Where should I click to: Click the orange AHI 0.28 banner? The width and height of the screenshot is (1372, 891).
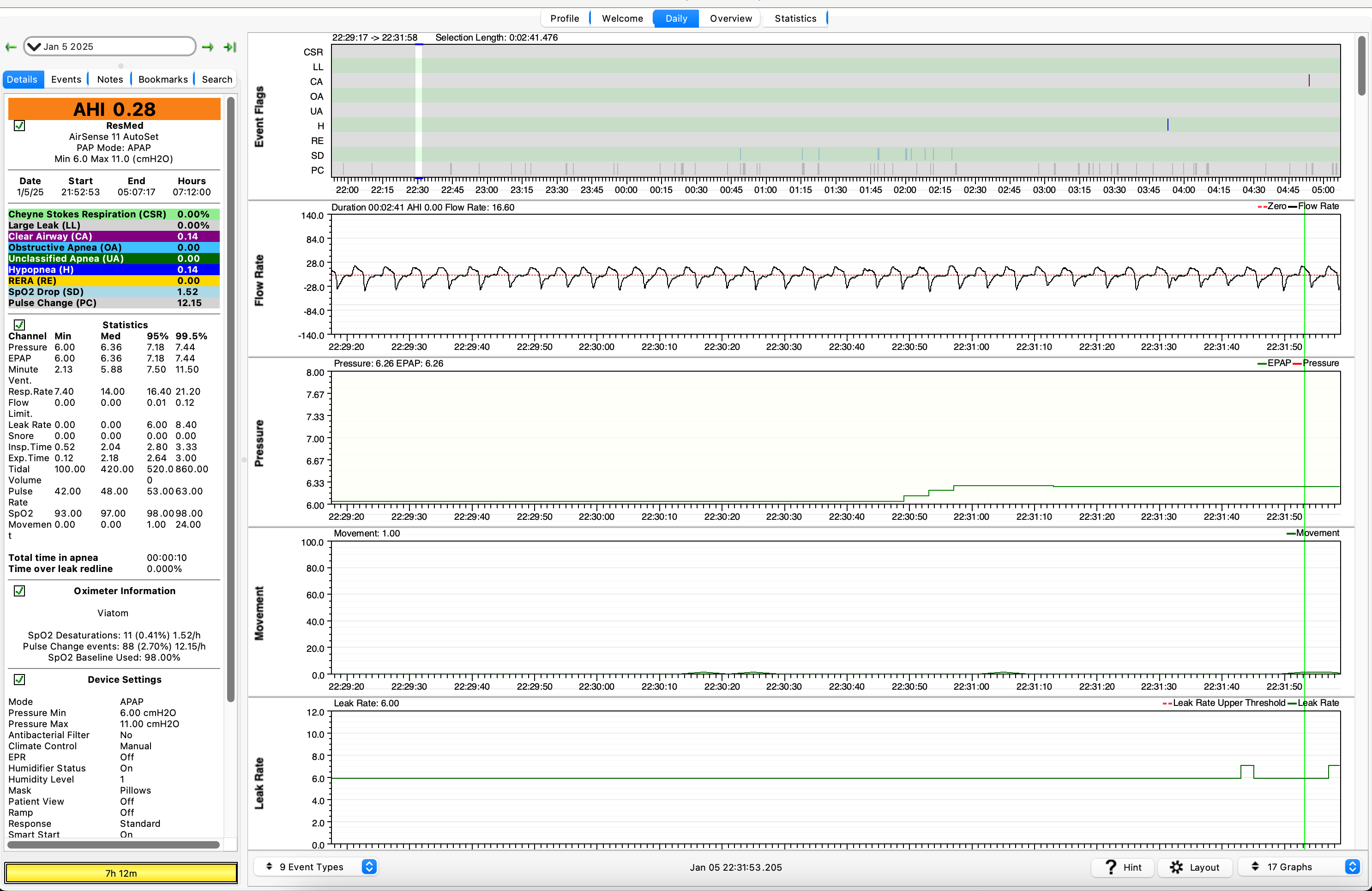[x=114, y=109]
